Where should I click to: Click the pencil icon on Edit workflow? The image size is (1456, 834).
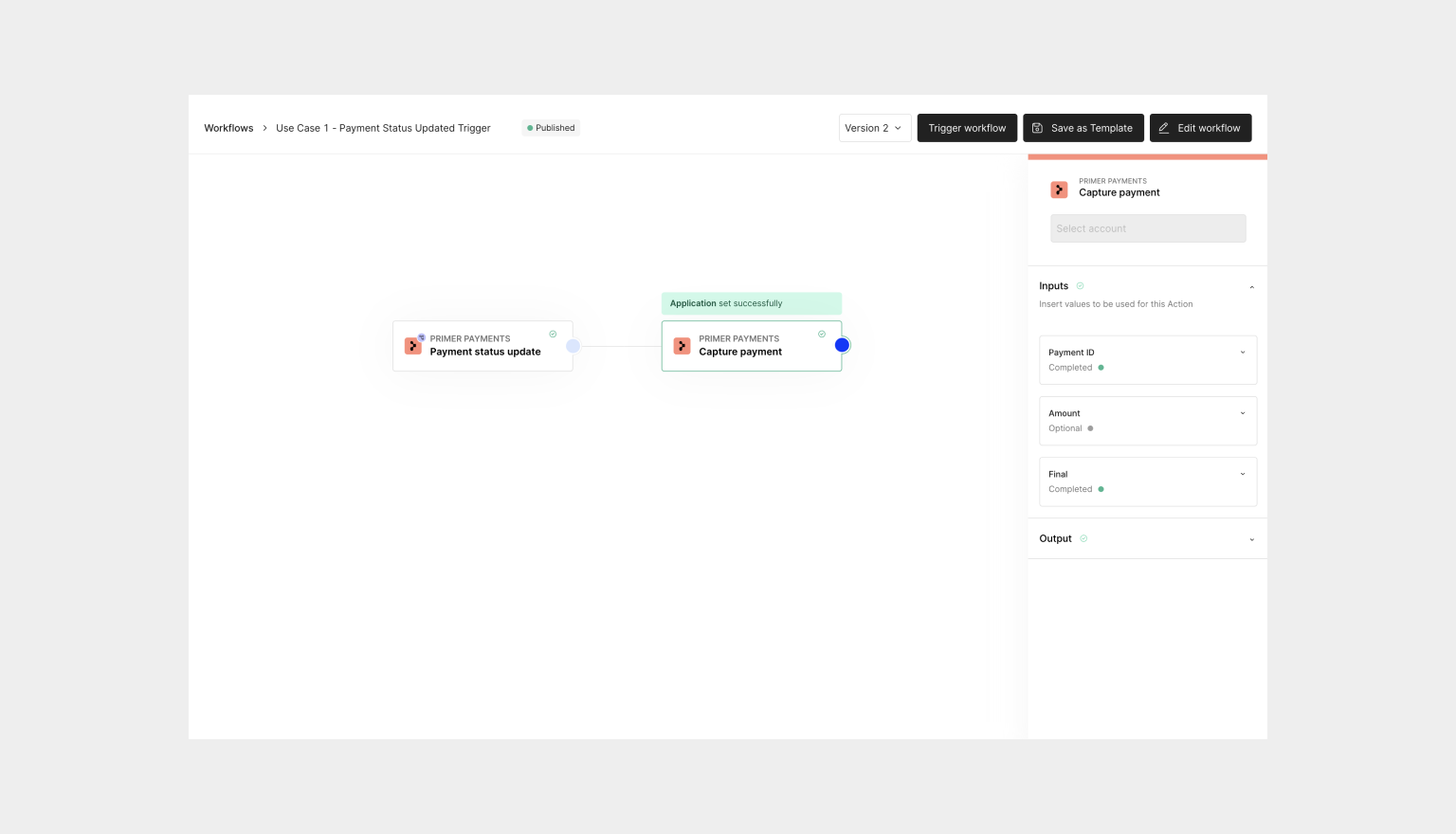pos(1164,128)
